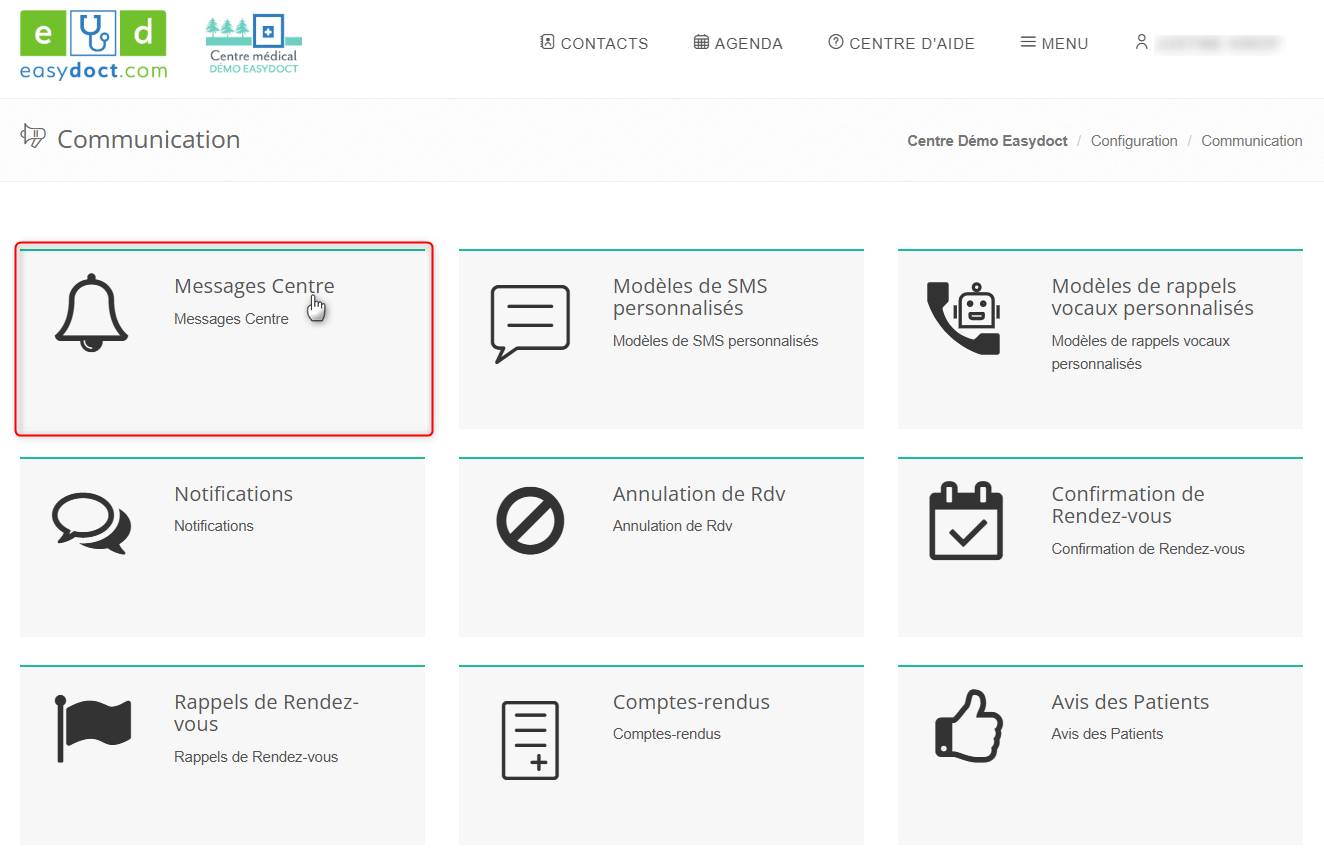
Task: Click the flag icon on Rappels de Rendez-vous
Action: pyautogui.click(x=92, y=728)
